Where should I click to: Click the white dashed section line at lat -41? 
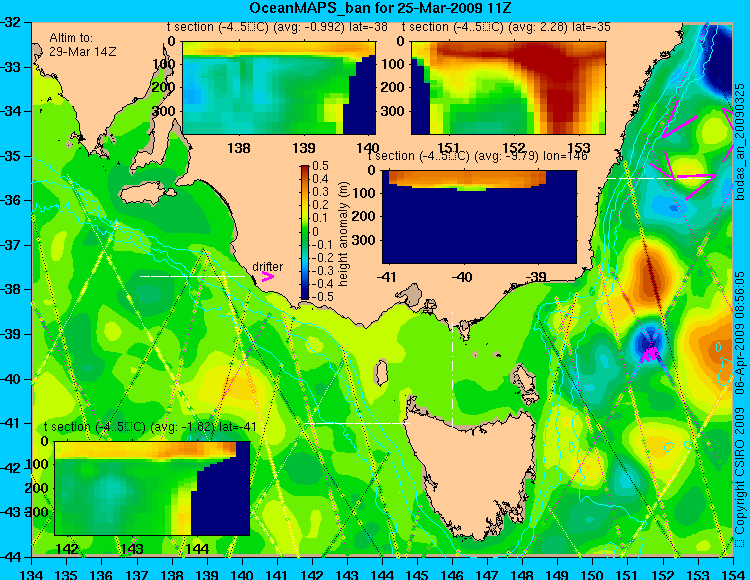(x=358, y=423)
